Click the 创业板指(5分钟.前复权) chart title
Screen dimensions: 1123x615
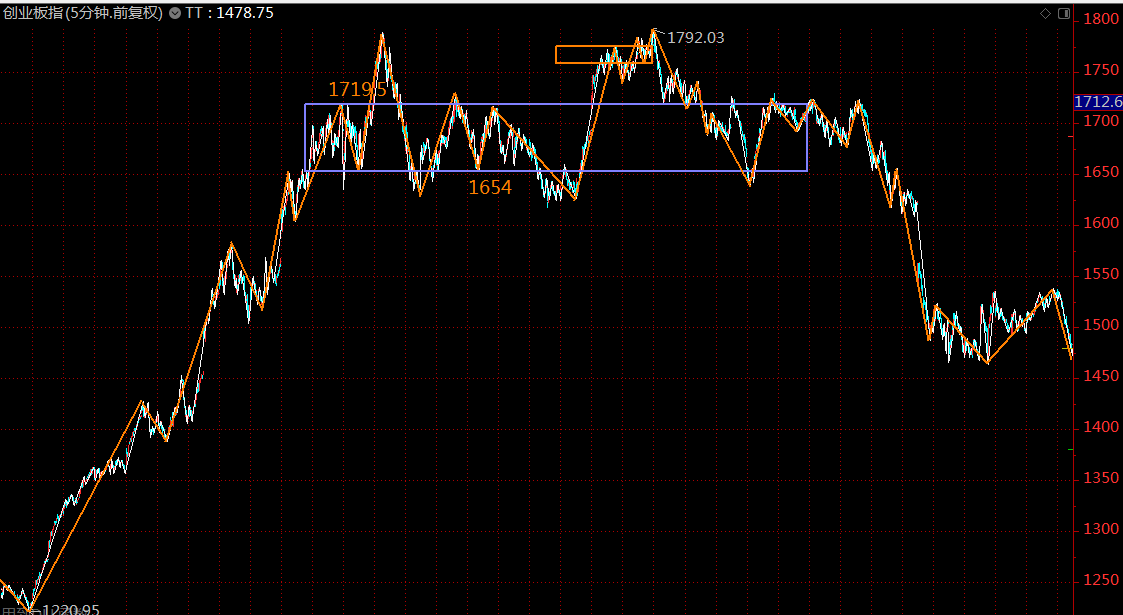(x=83, y=13)
